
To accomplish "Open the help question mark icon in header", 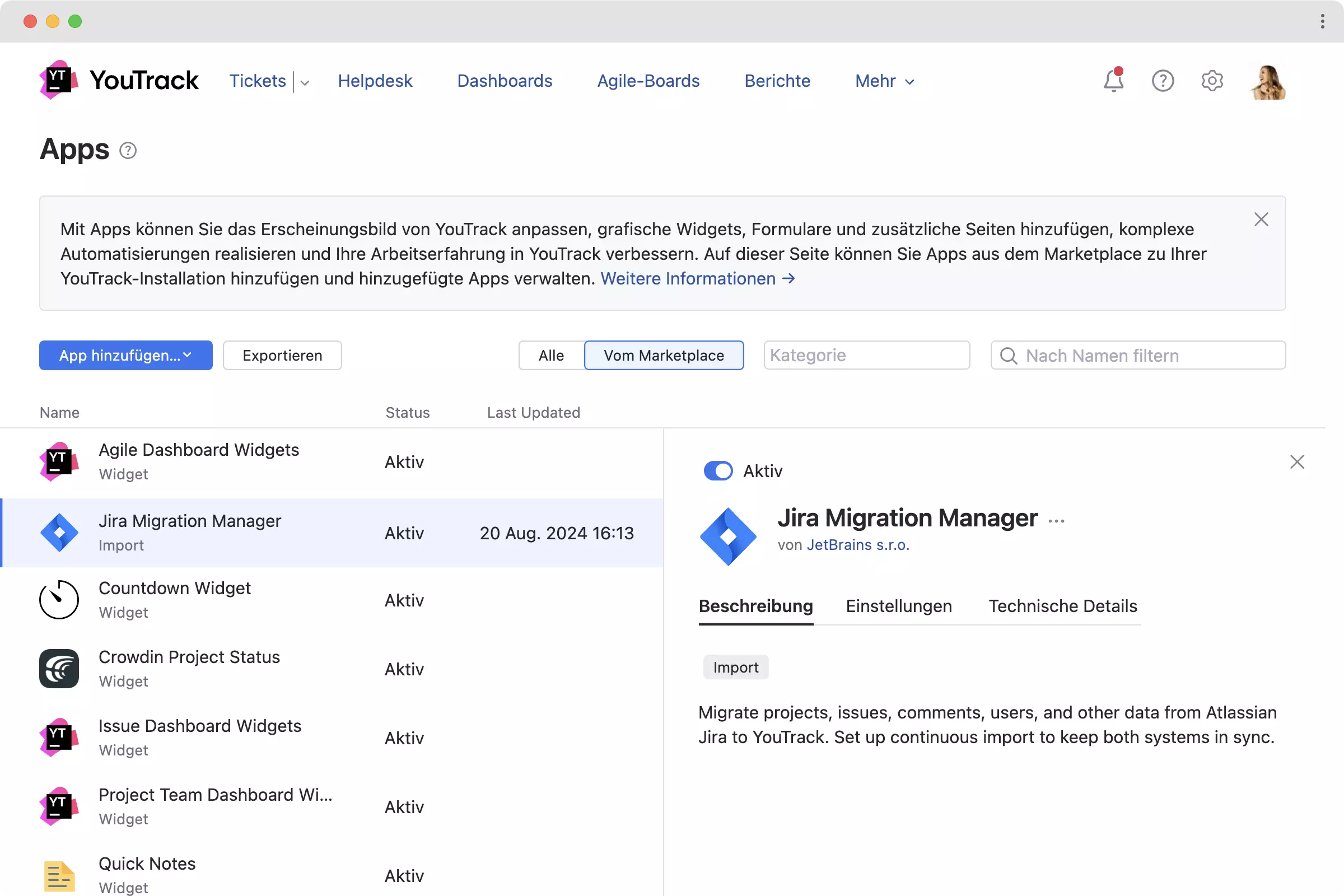I will tap(1163, 81).
